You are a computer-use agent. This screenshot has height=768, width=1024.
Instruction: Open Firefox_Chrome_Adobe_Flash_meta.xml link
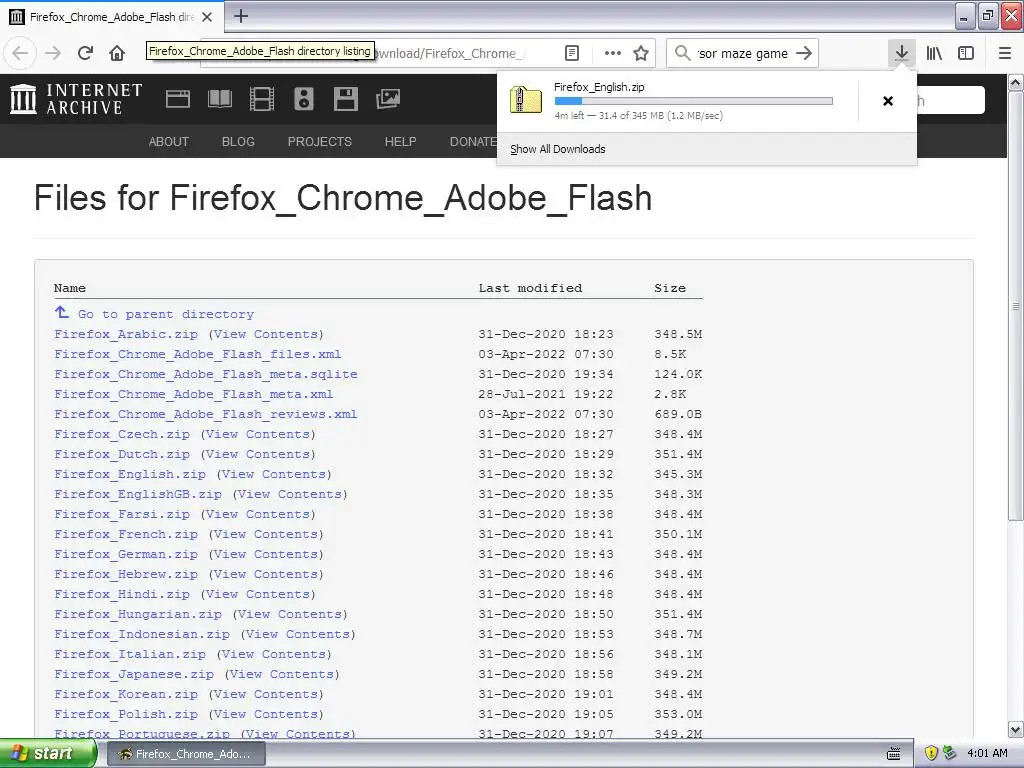193,394
